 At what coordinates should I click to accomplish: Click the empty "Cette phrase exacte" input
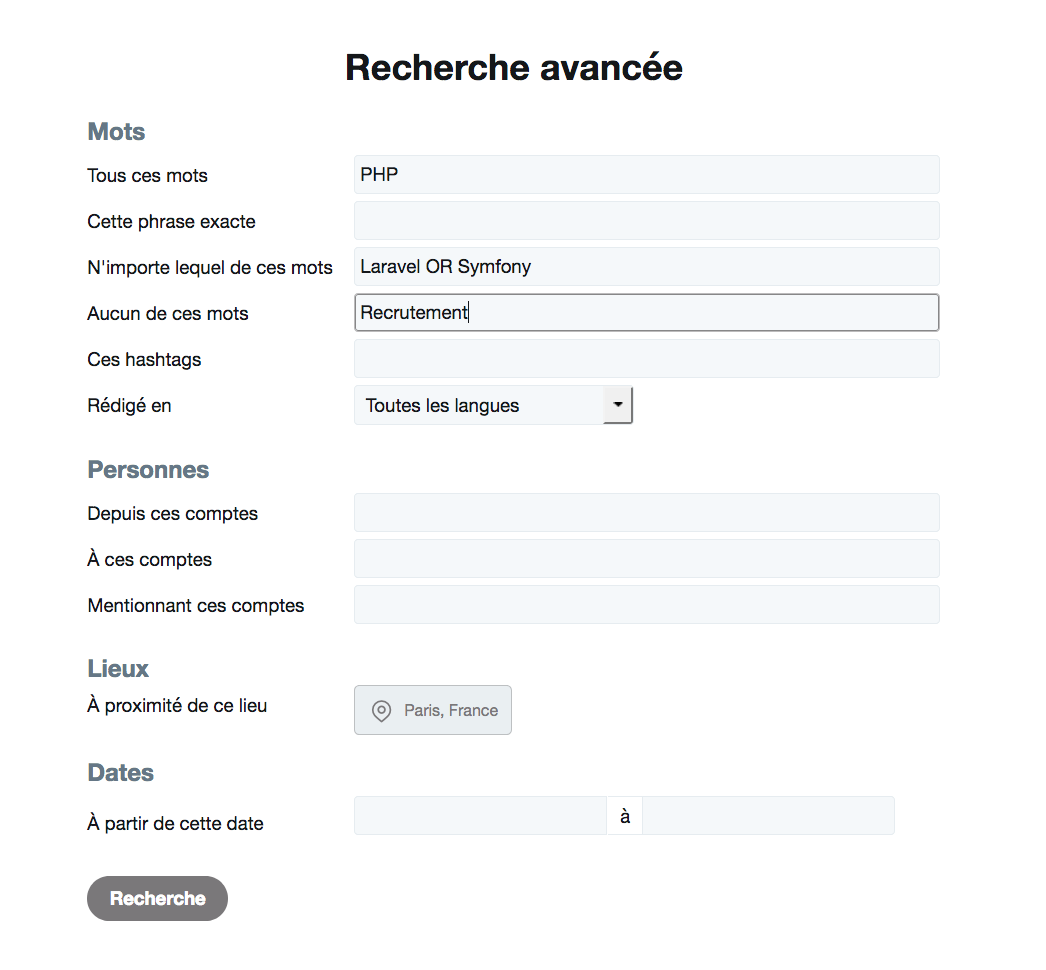646,221
